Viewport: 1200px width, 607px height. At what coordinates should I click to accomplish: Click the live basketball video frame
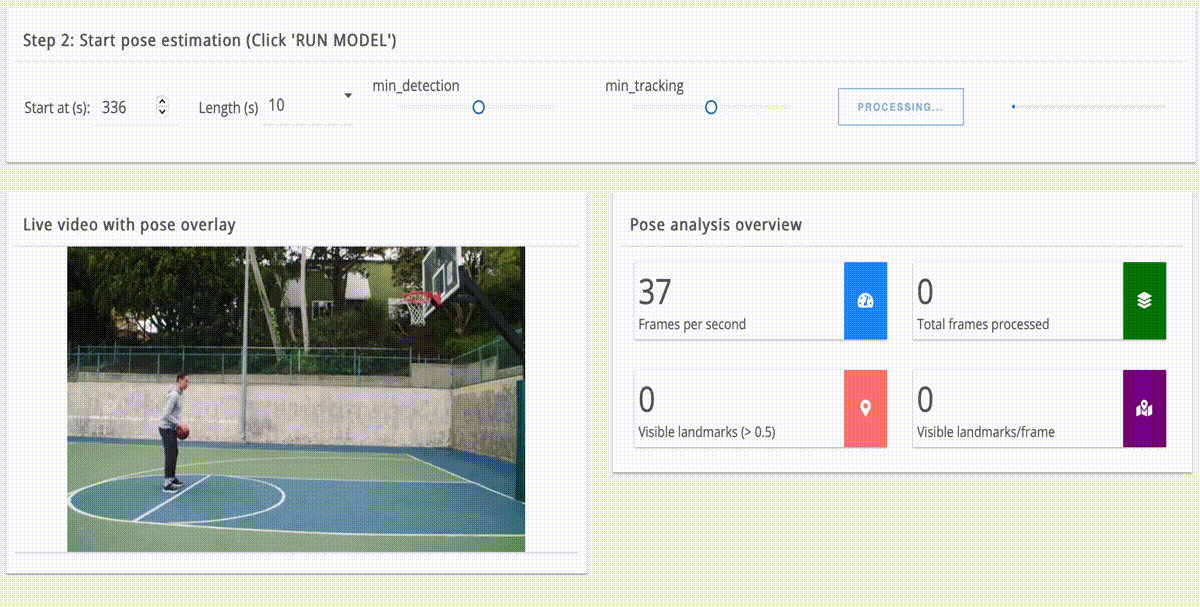[296, 399]
